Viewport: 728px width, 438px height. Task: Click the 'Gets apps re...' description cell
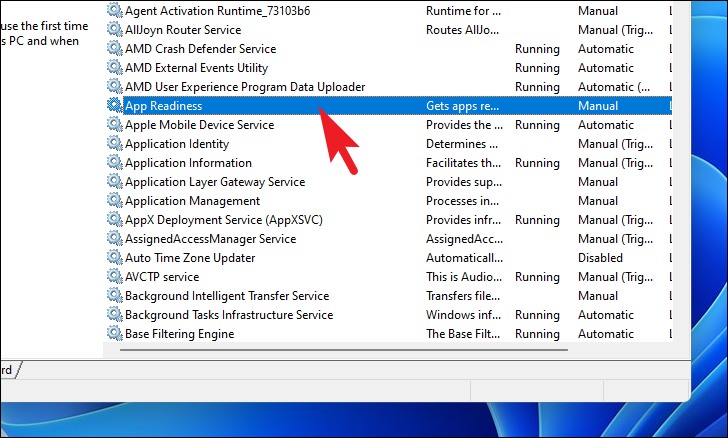tap(462, 106)
